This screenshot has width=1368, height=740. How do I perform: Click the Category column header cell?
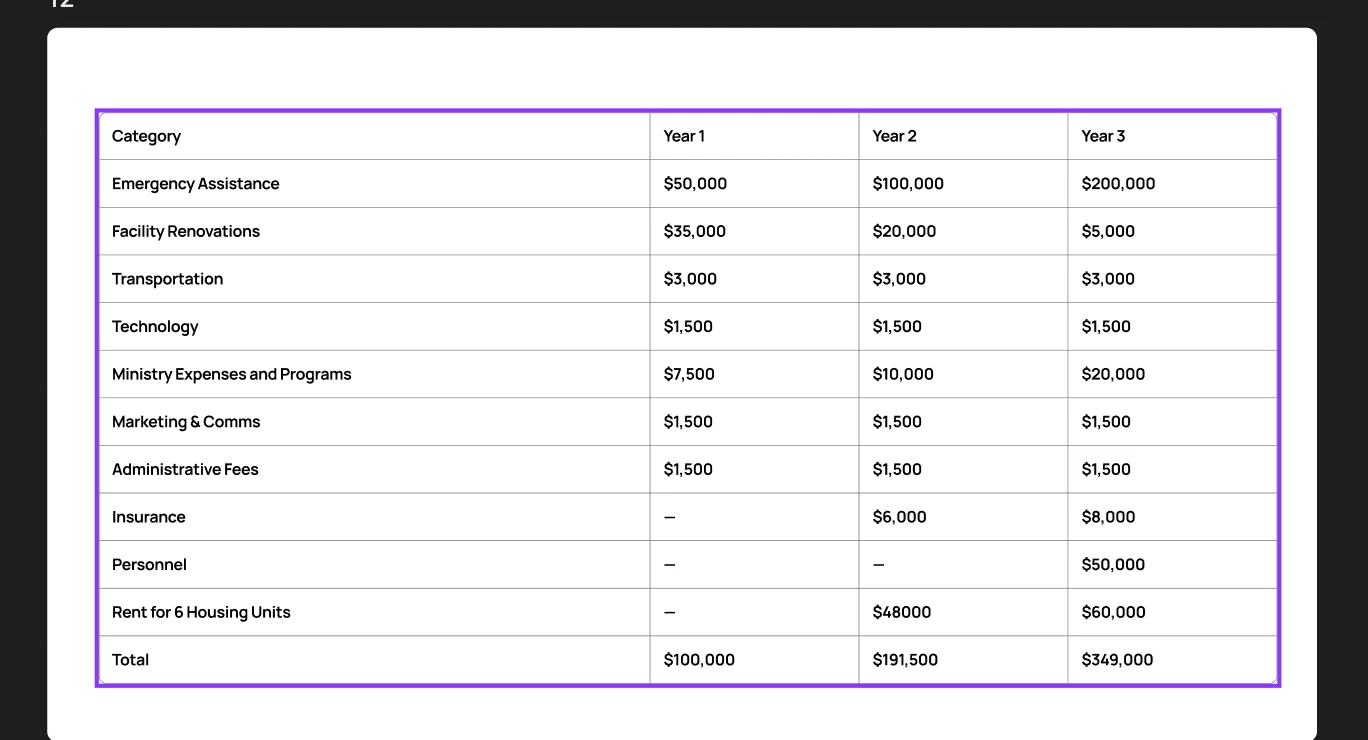[x=375, y=136]
